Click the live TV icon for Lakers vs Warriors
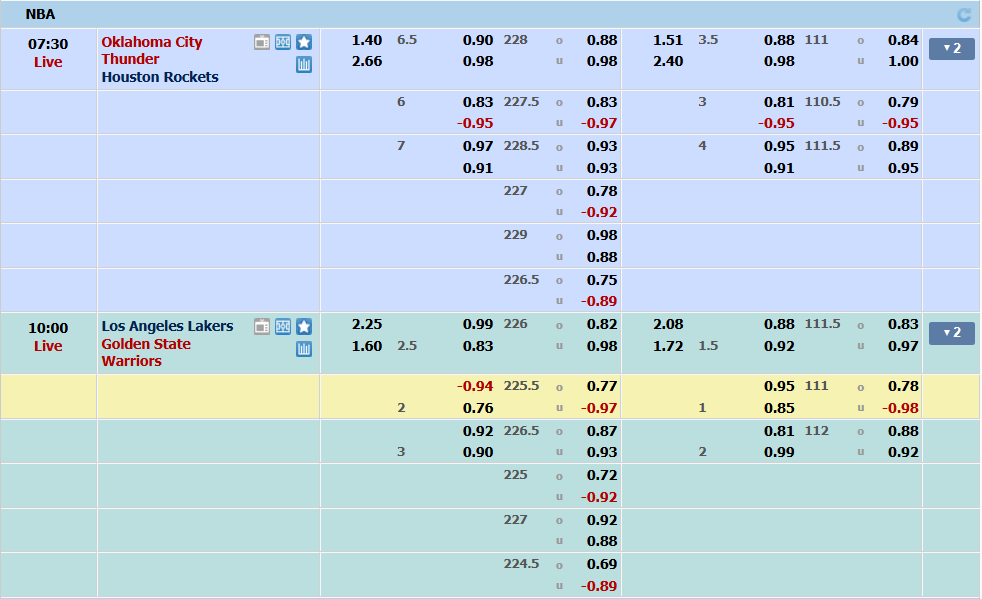The height and width of the screenshot is (599, 982). click(262, 326)
